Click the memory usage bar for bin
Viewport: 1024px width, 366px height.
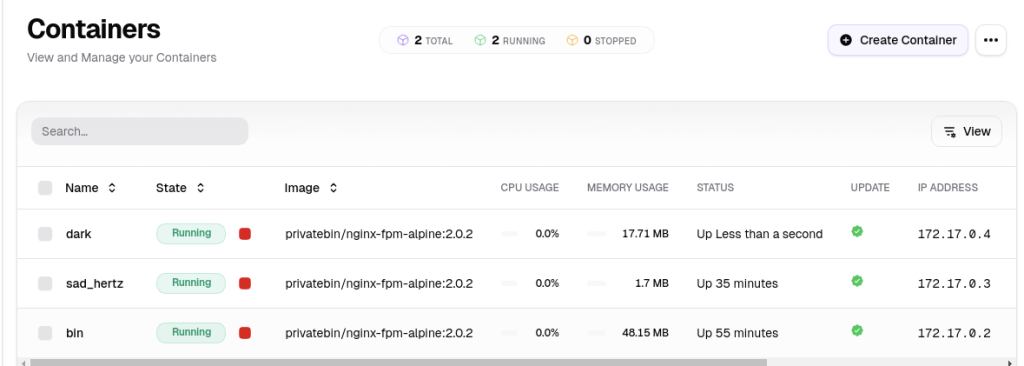(x=596, y=333)
